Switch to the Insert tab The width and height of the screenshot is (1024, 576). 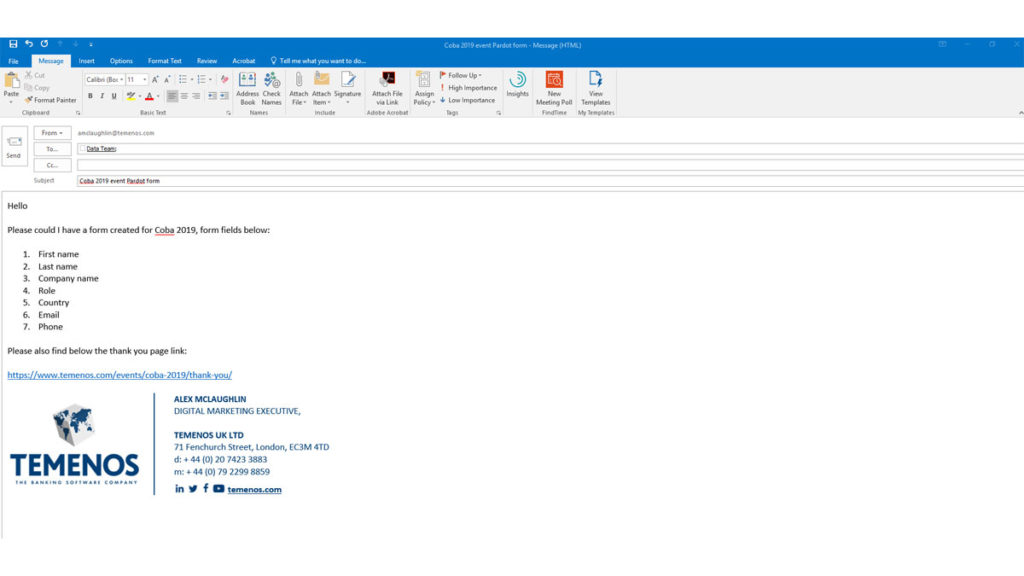(87, 61)
